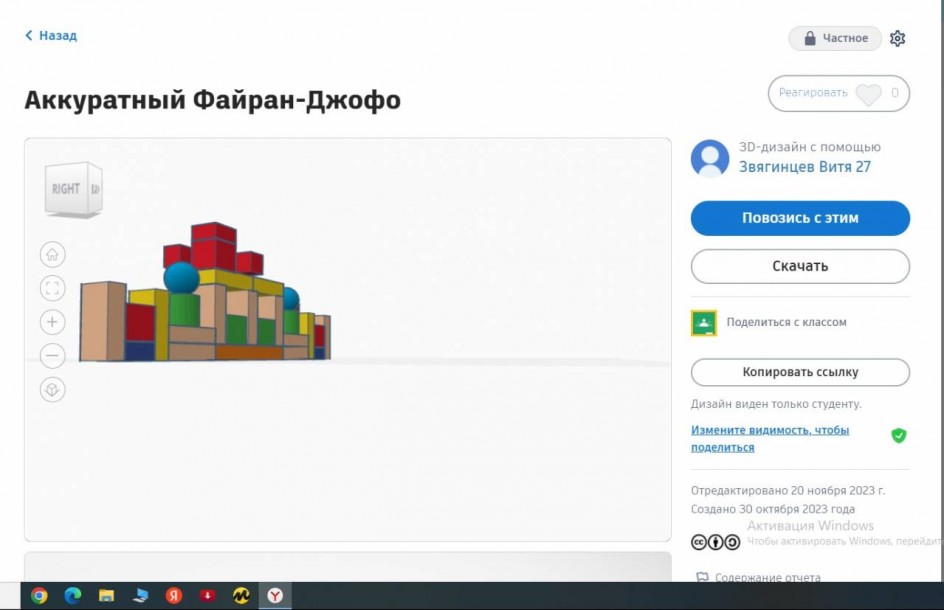944x610 pixels.
Task: Open the Звягинцев Витя 27 profile link
Action: tap(805, 167)
